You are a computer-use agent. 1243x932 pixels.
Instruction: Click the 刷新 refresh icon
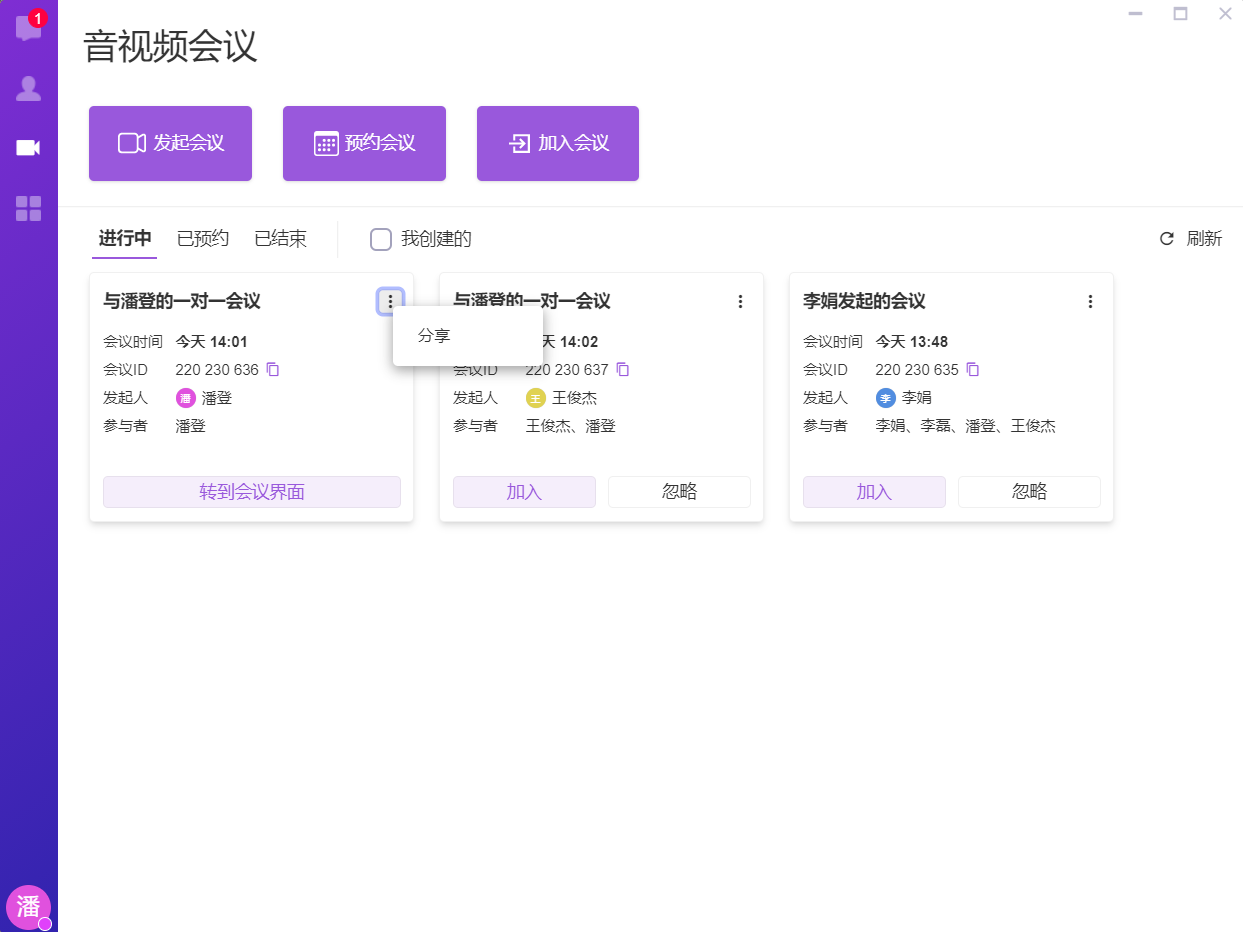(1166, 239)
